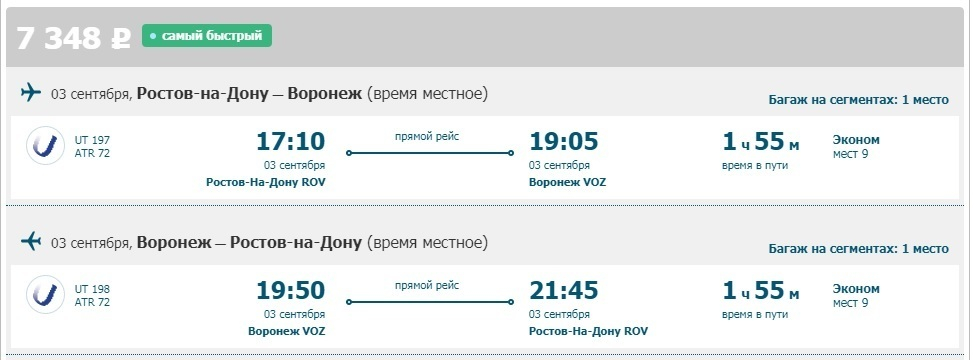Click the outbound flight airplane icon
This screenshot has width=974, height=360.
point(30,92)
